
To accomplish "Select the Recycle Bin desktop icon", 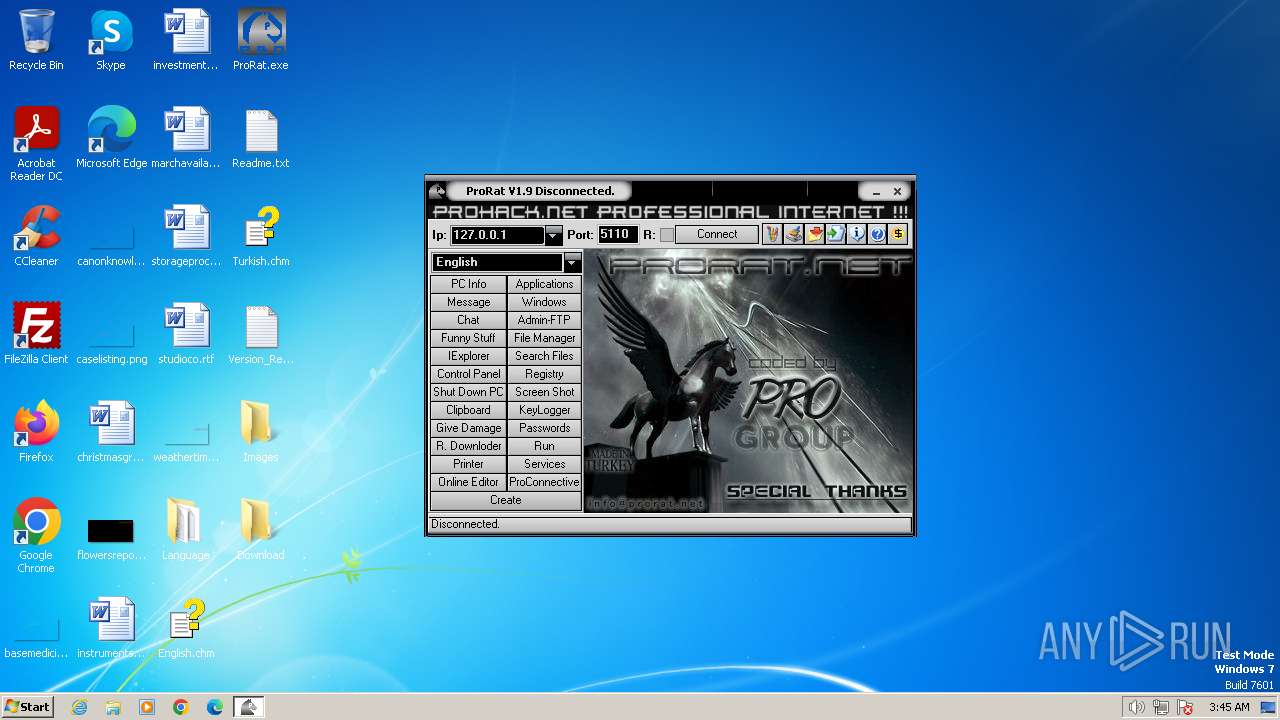I will tap(36, 40).
